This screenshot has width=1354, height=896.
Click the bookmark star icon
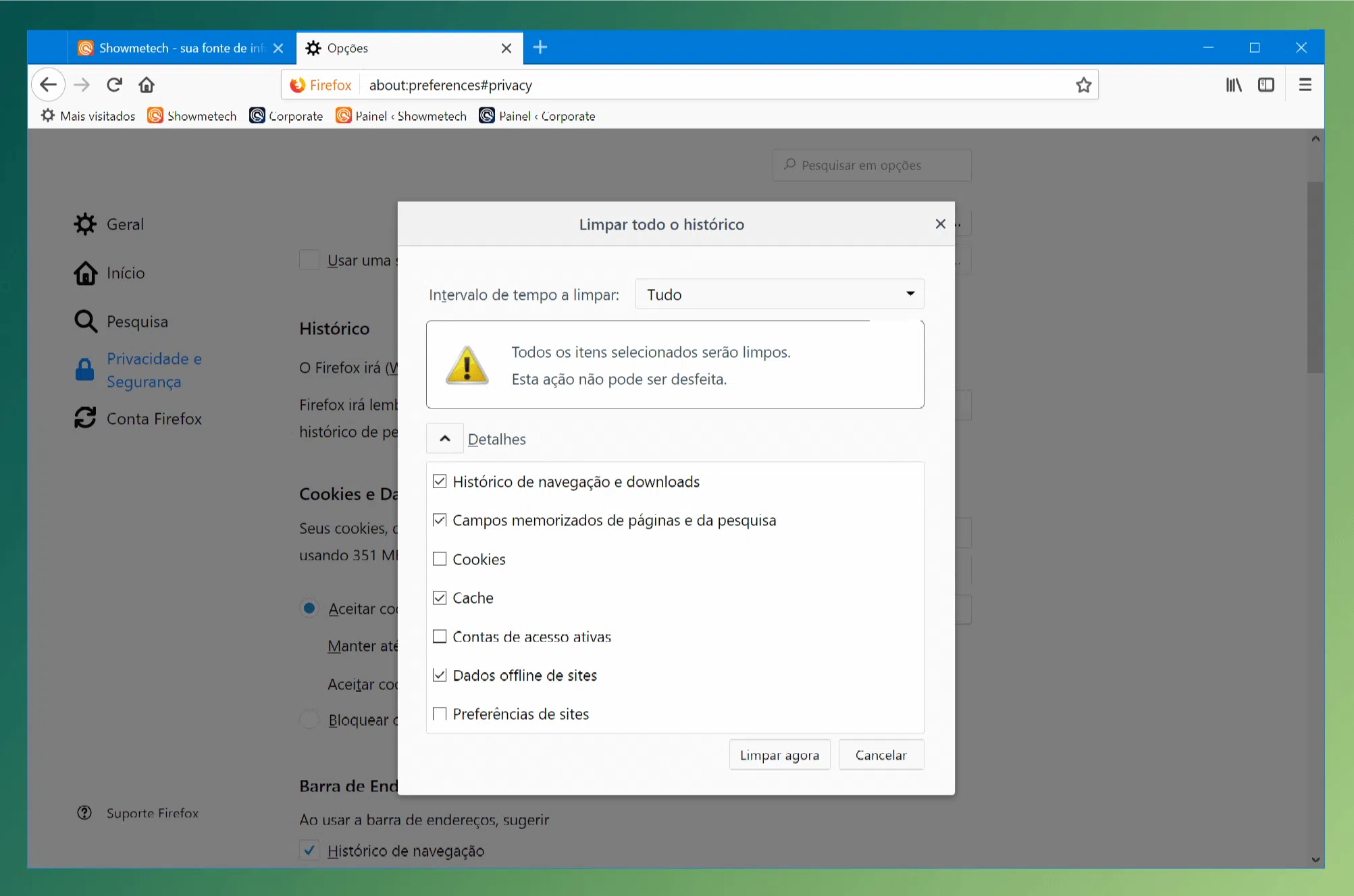pos(1083,85)
